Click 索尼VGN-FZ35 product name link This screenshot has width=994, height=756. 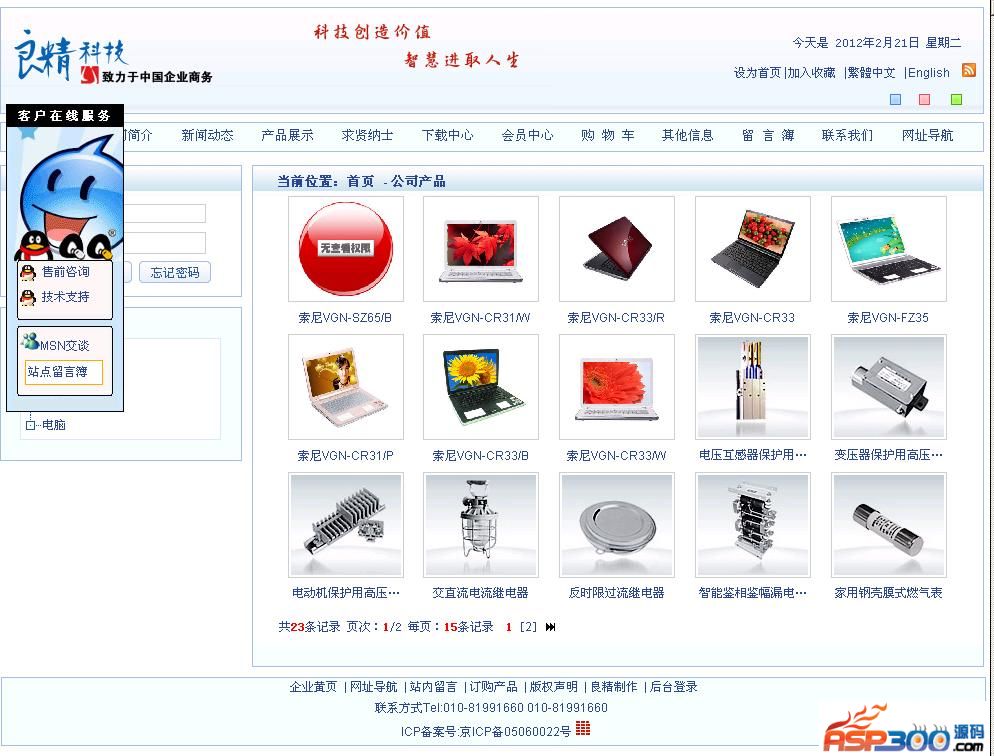[888, 318]
